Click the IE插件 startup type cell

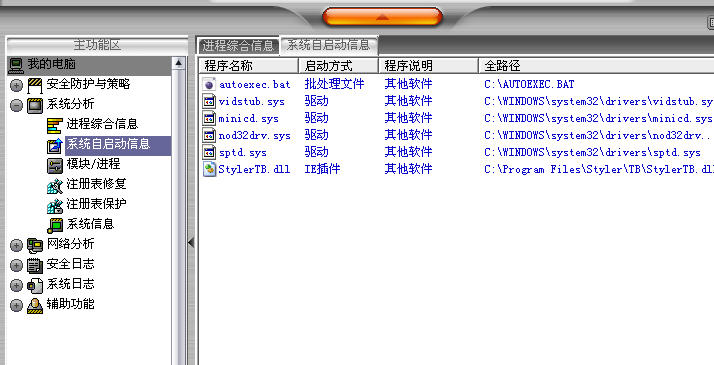(322, 169)
